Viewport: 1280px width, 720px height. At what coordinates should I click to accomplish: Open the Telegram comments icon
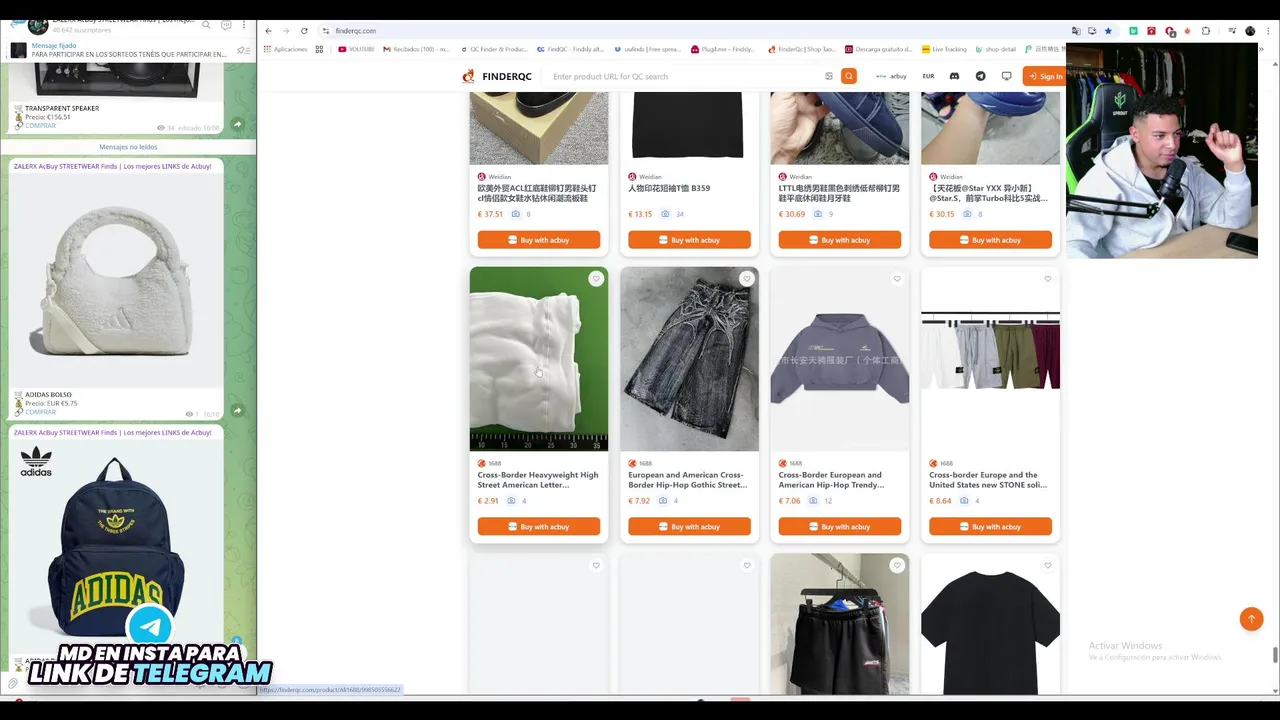[x=226, y=25]
